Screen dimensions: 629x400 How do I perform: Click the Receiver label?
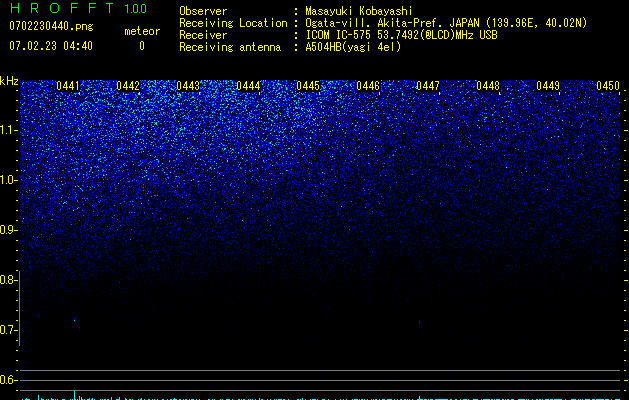pos(203,35)
